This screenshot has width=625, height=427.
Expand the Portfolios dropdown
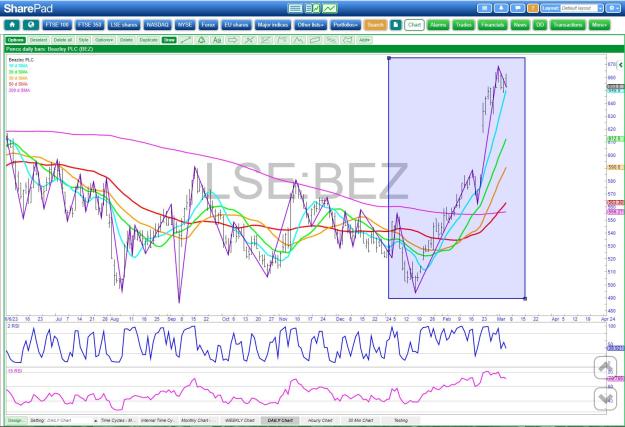click(346, 25)
